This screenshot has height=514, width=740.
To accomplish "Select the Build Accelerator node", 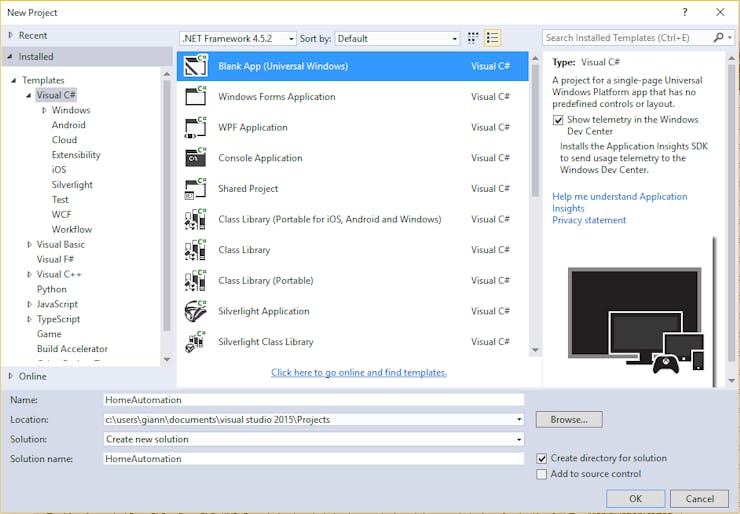I will click(x=72, y=349).
